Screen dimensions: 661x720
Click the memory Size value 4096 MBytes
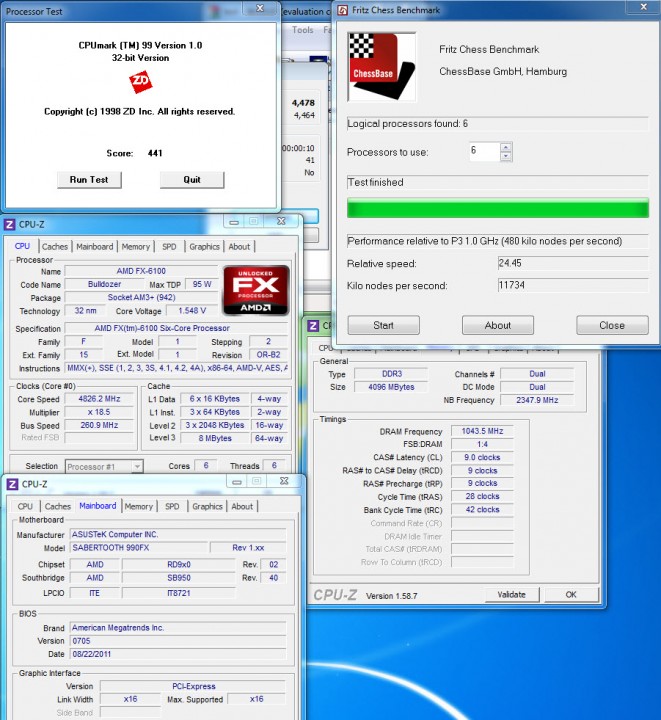tap(391, 387)
